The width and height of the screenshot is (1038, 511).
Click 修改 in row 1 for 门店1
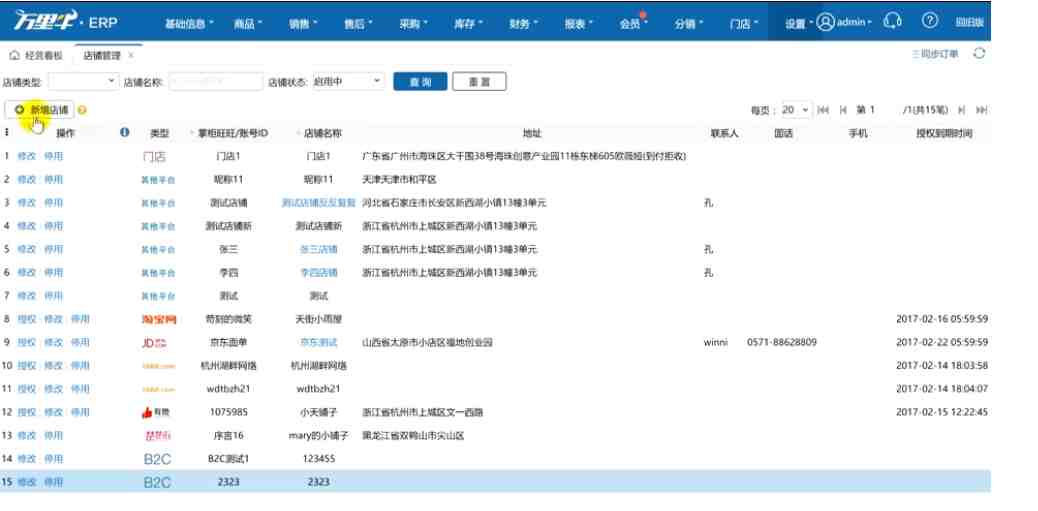26,156
